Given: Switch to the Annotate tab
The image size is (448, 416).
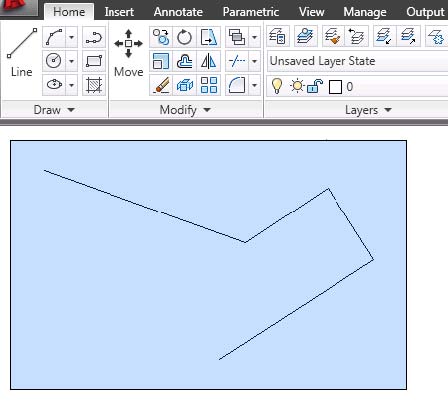Looking at the screenshot, I should [178, 12].
